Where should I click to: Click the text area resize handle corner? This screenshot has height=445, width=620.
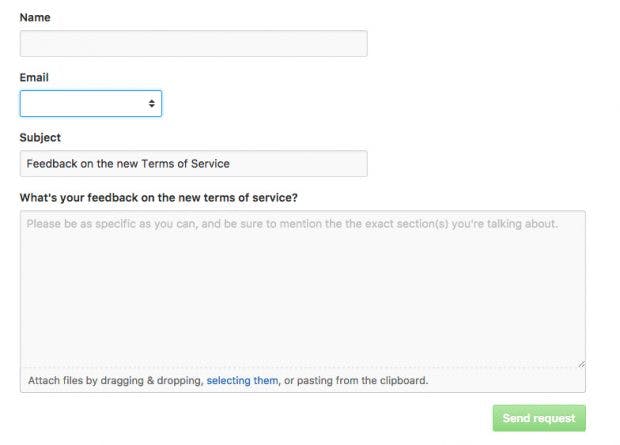pyautogui.click(x=581, y=364)
